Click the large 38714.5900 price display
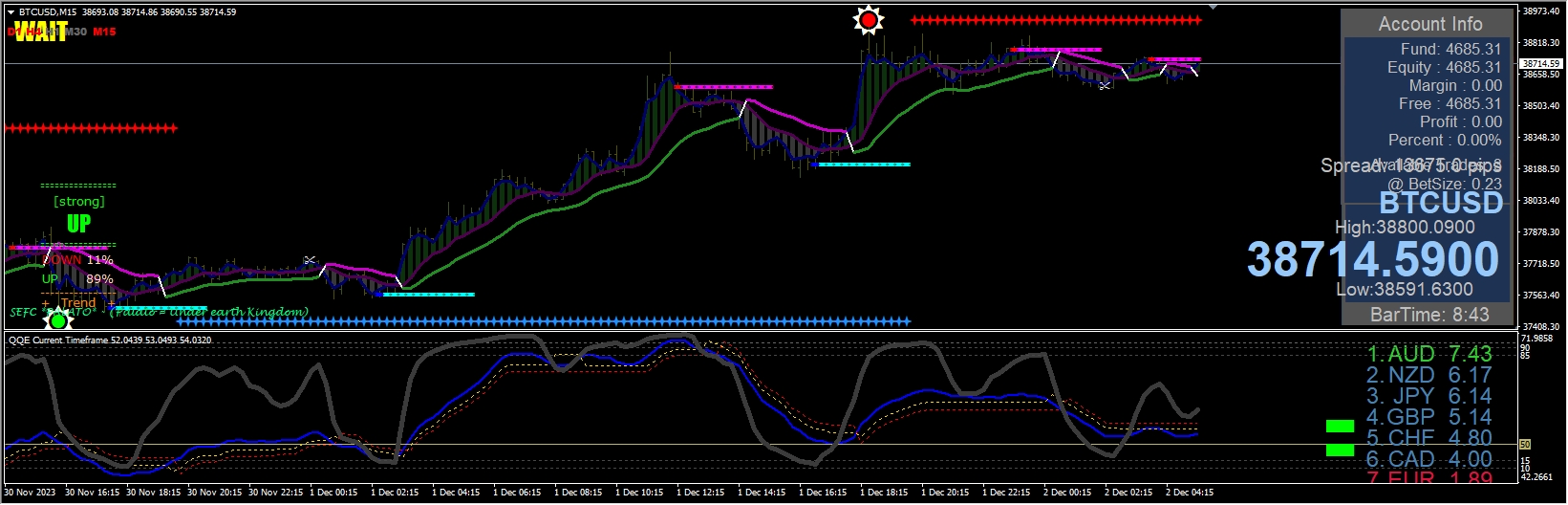This screenshot has height=505, width=1568. click(x=1373, y=259)
